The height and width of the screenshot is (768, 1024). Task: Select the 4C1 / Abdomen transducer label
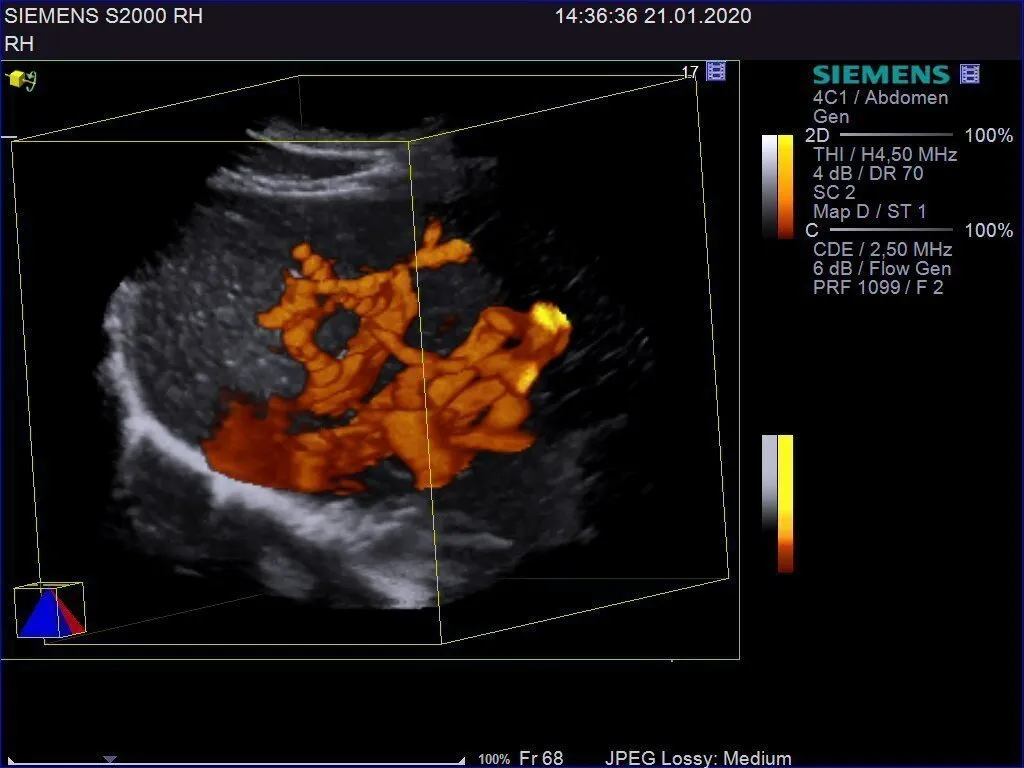coord(880,98)
